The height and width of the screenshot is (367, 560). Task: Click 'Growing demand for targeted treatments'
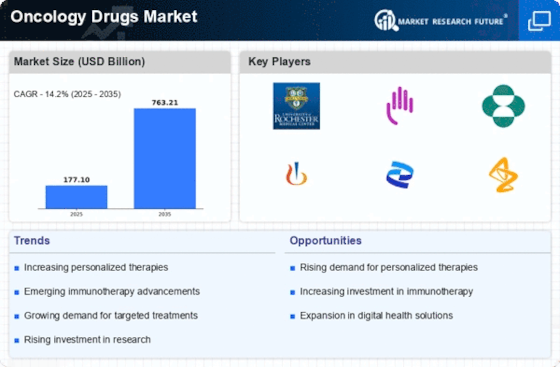pyautogui.click(x=111, y=316)
